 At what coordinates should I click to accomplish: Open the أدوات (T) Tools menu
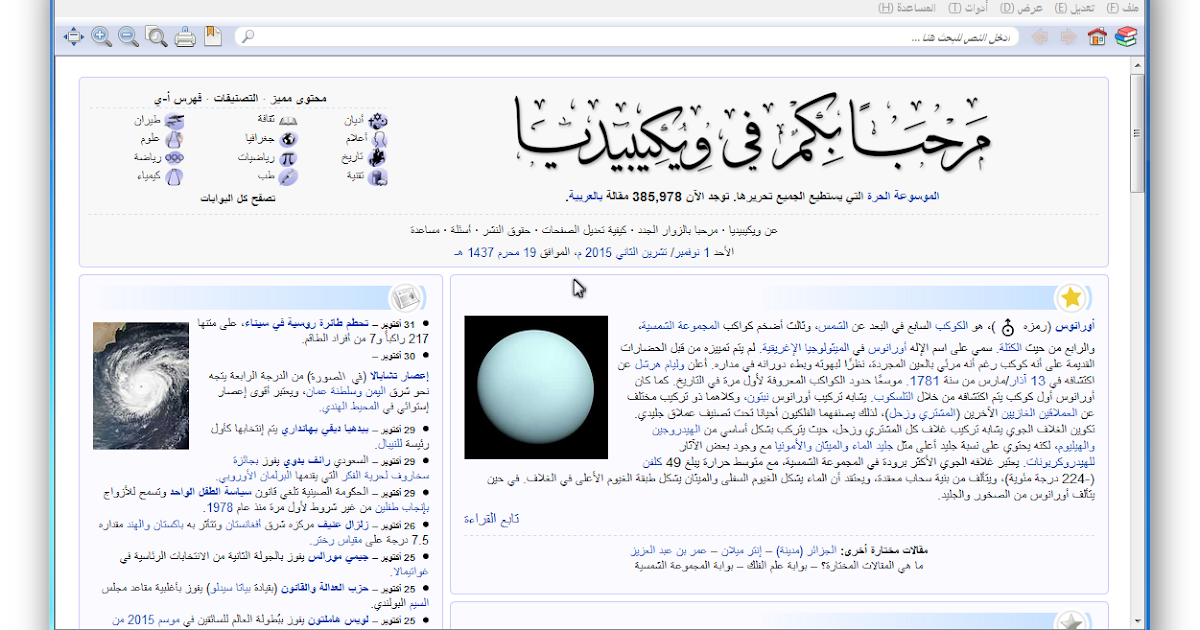click(x=969, y=8)
